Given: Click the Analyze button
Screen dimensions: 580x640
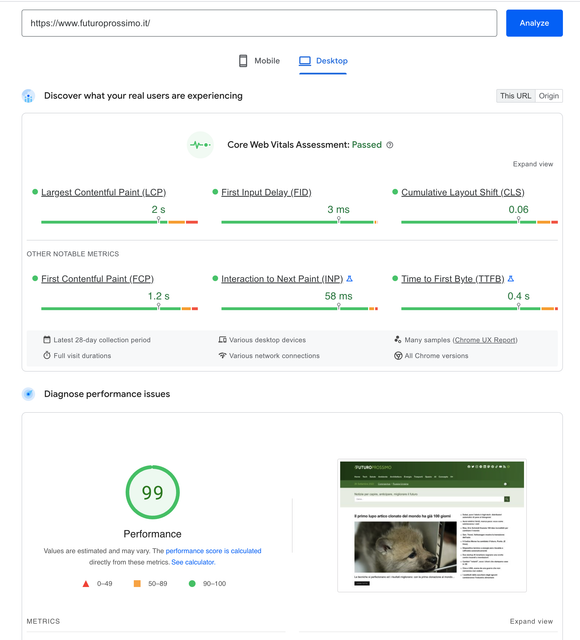Looking at the screenshot, I should (534, 23).
